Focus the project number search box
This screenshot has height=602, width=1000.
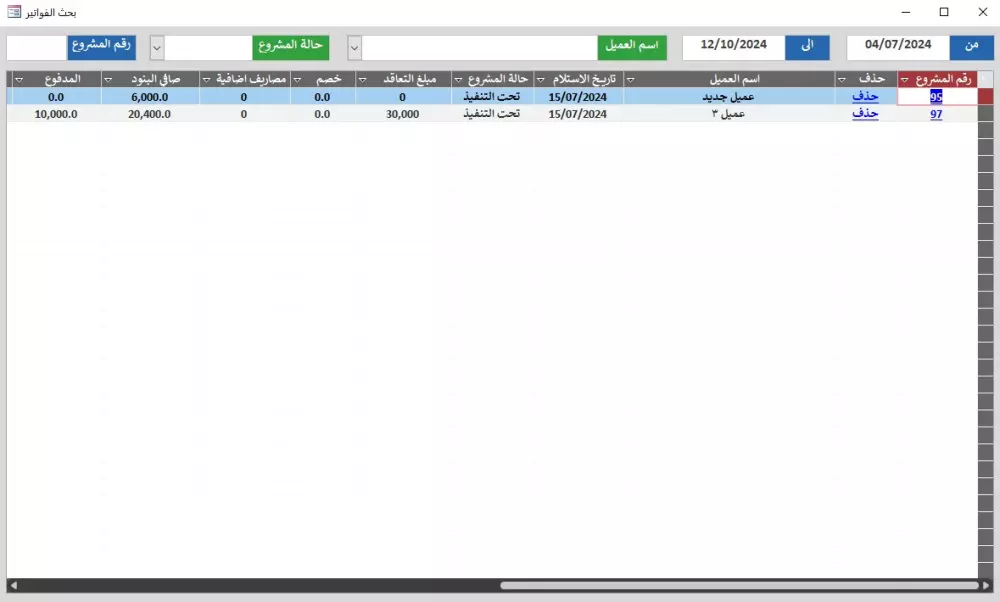pos(37,47)
